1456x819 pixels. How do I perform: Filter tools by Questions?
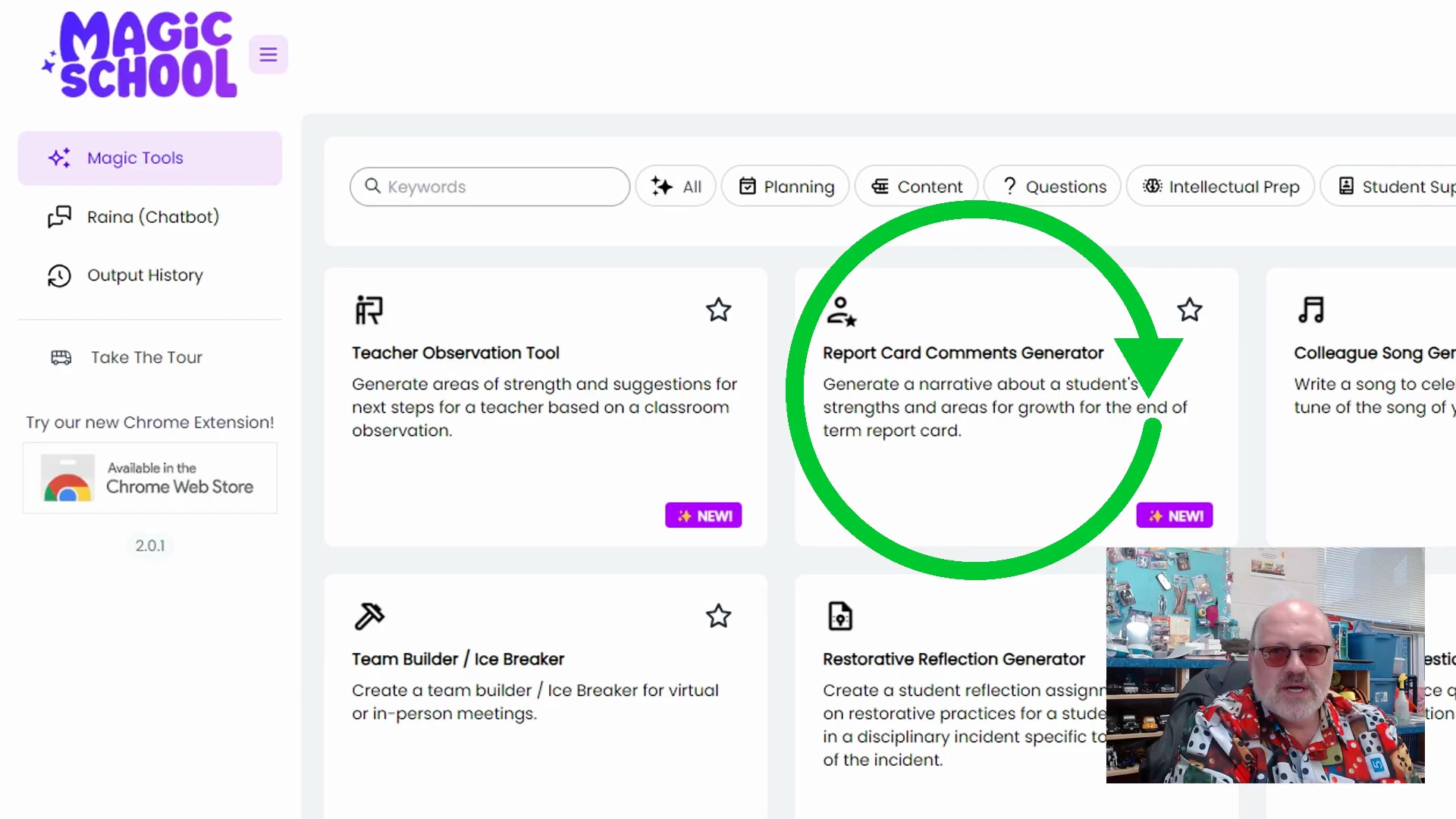tap(1053, 187)
